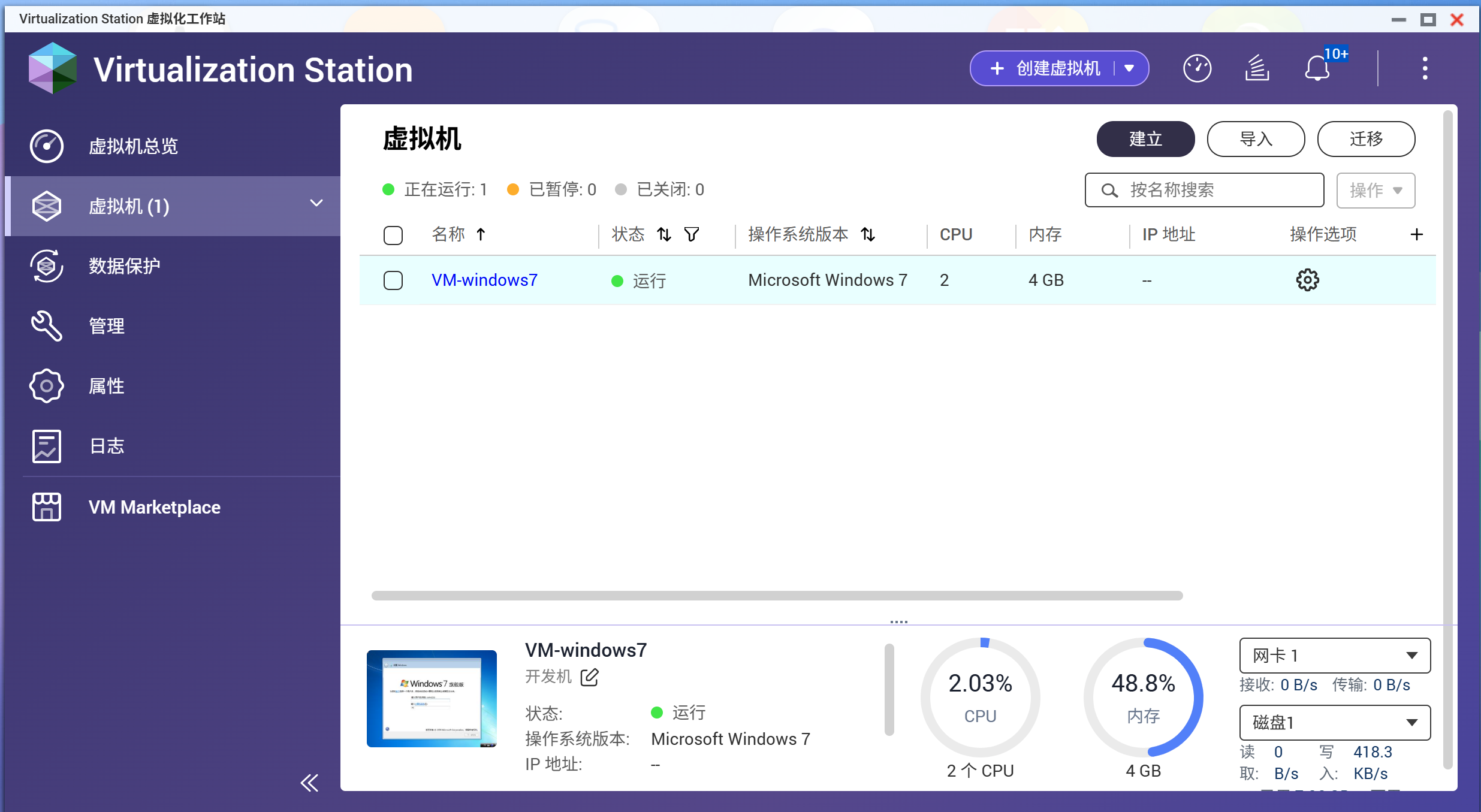1481x812 pixels.
Task: Click the background tasks stack icon
Action: point(1257,68)
